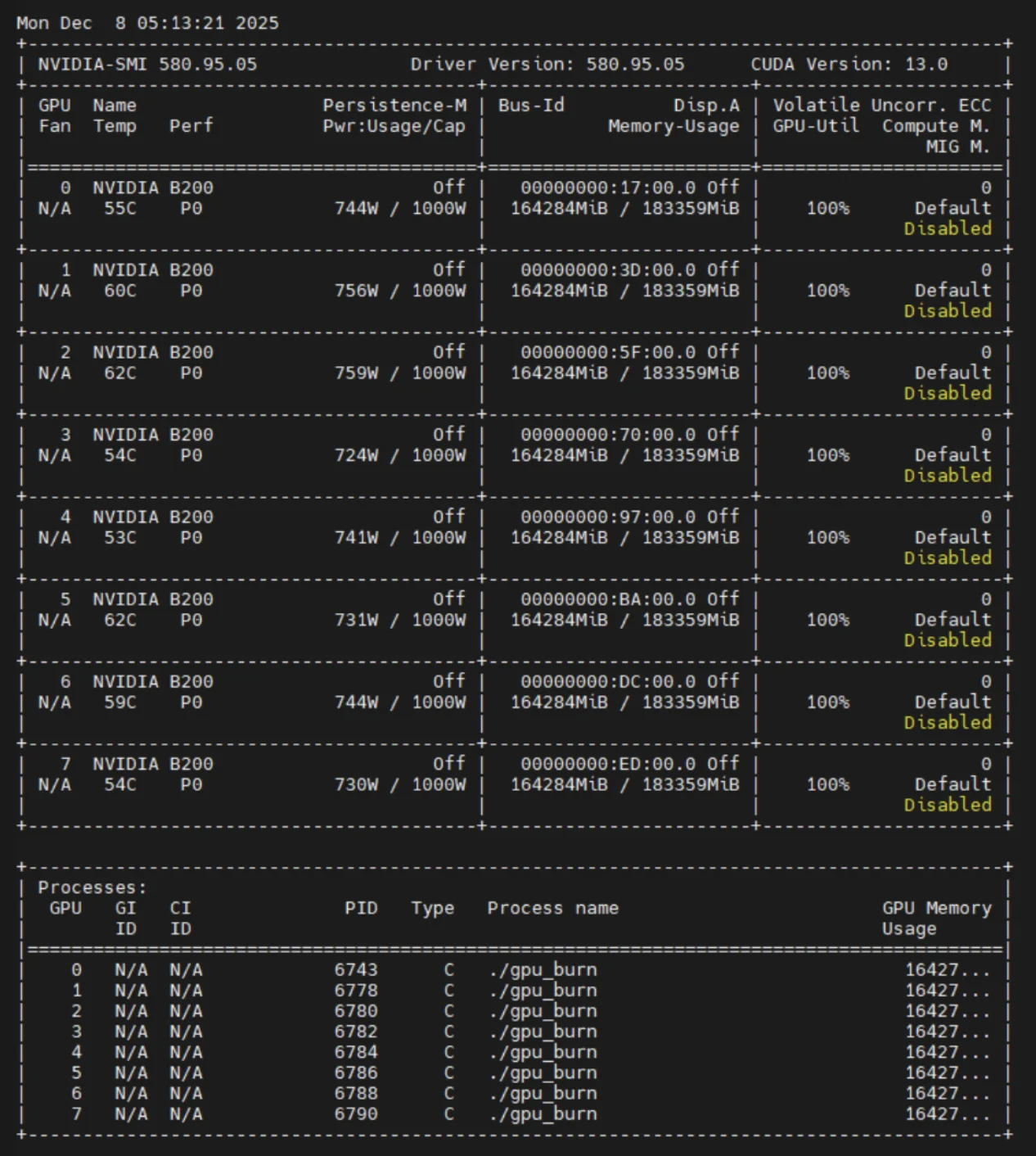
Task: Click the Driver Version 580.95.05 text
Action: tap(547, 65)
